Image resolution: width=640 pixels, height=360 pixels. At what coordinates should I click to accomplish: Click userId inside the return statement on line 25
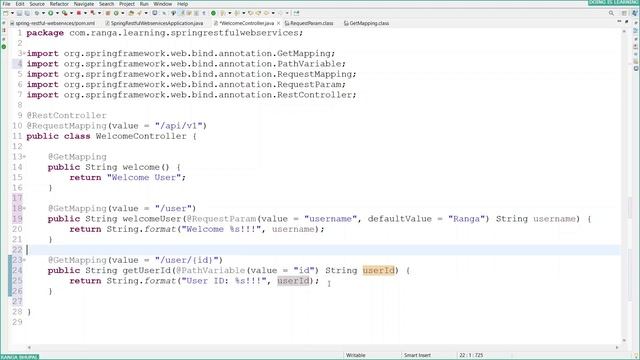coord(293,281)
